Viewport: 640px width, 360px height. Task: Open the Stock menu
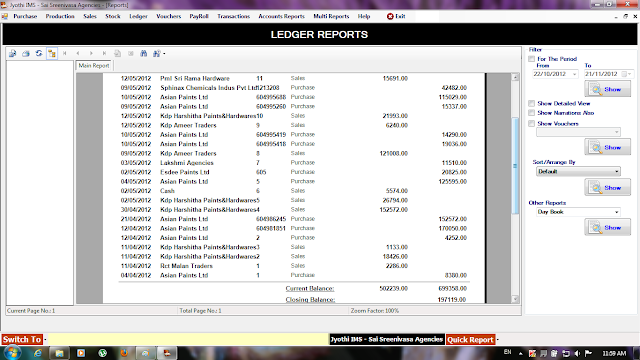click(x=113, y=16)
